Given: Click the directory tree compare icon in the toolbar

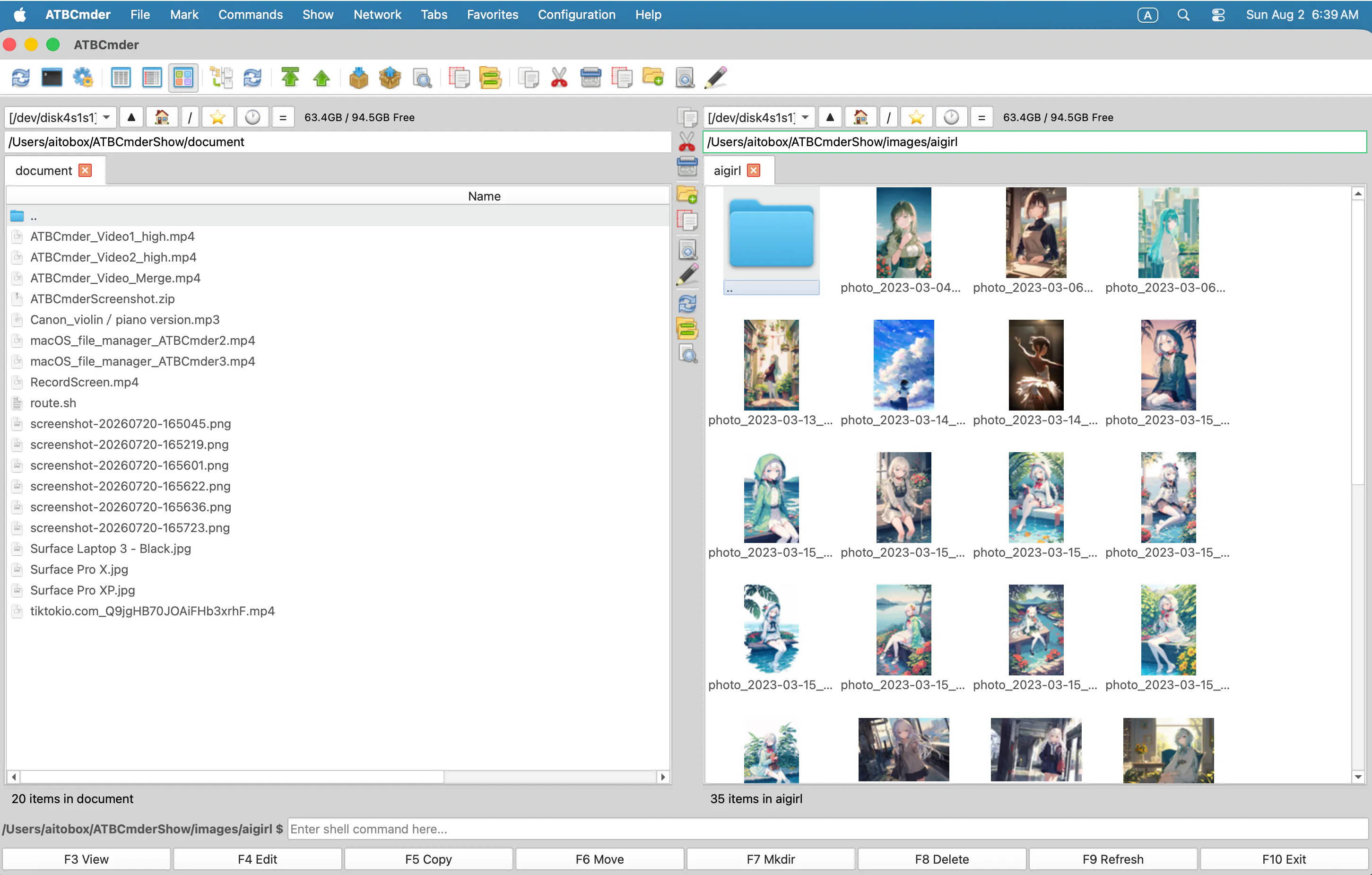Looking at the screenshot, I should tap(221, 78).
